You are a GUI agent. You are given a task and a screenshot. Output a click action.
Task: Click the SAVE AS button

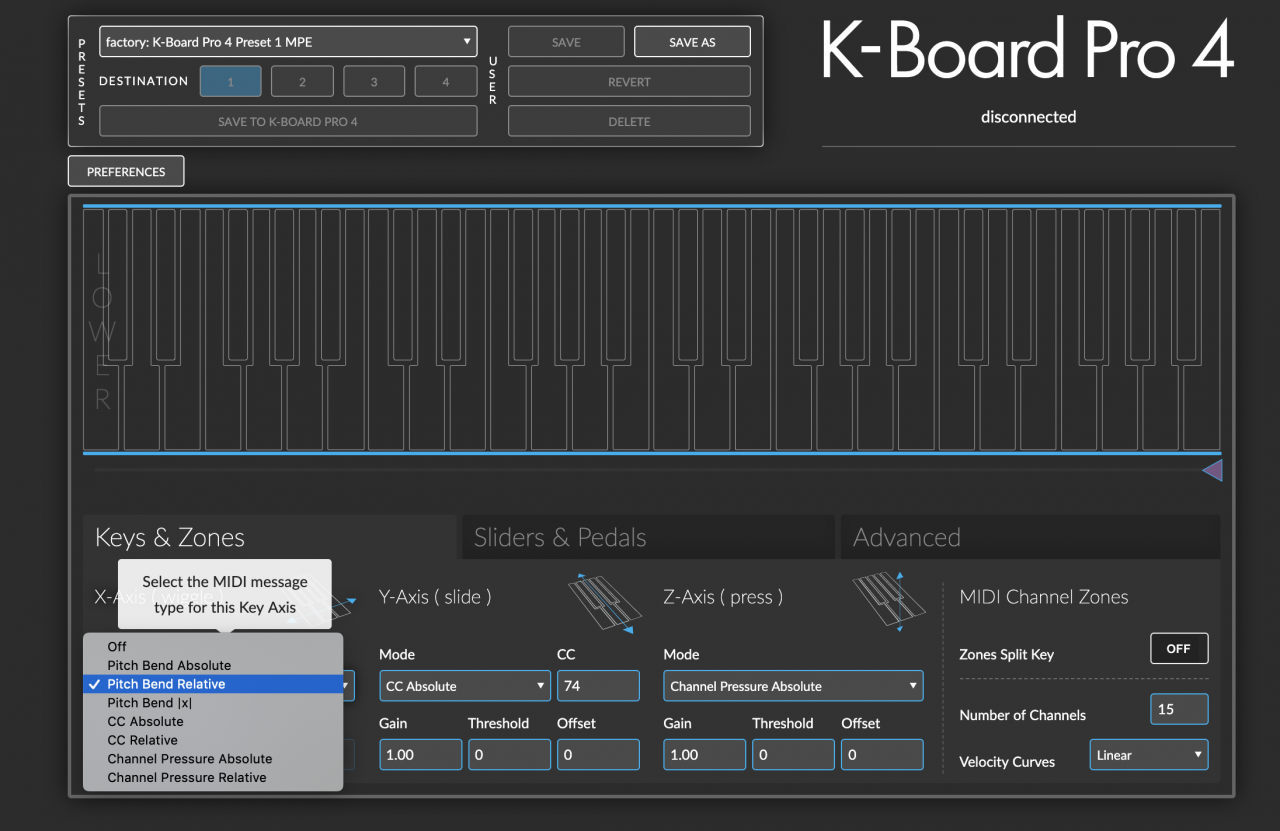click(692, 42)
